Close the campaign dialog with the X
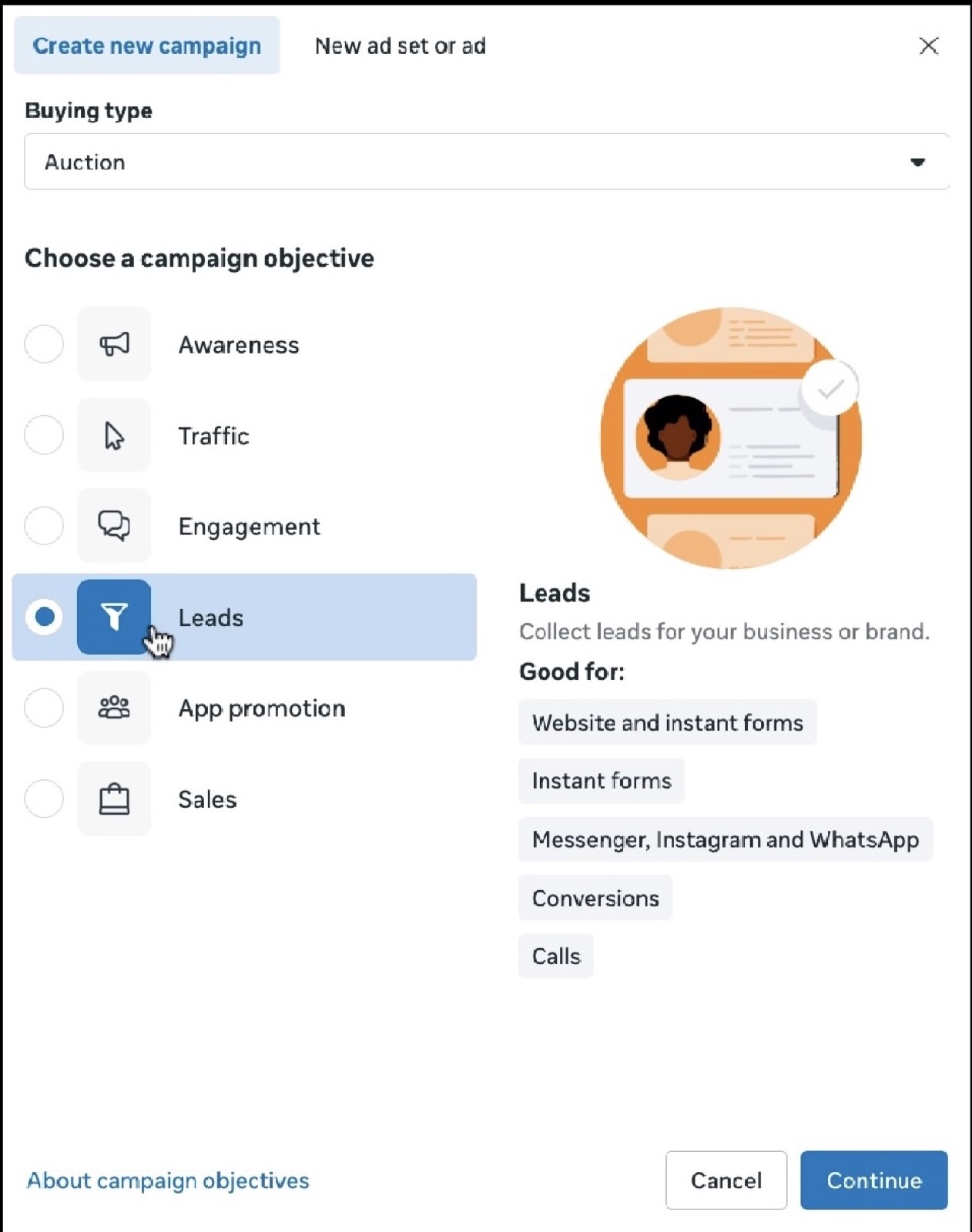972x1232 pixels. point(929,45)
